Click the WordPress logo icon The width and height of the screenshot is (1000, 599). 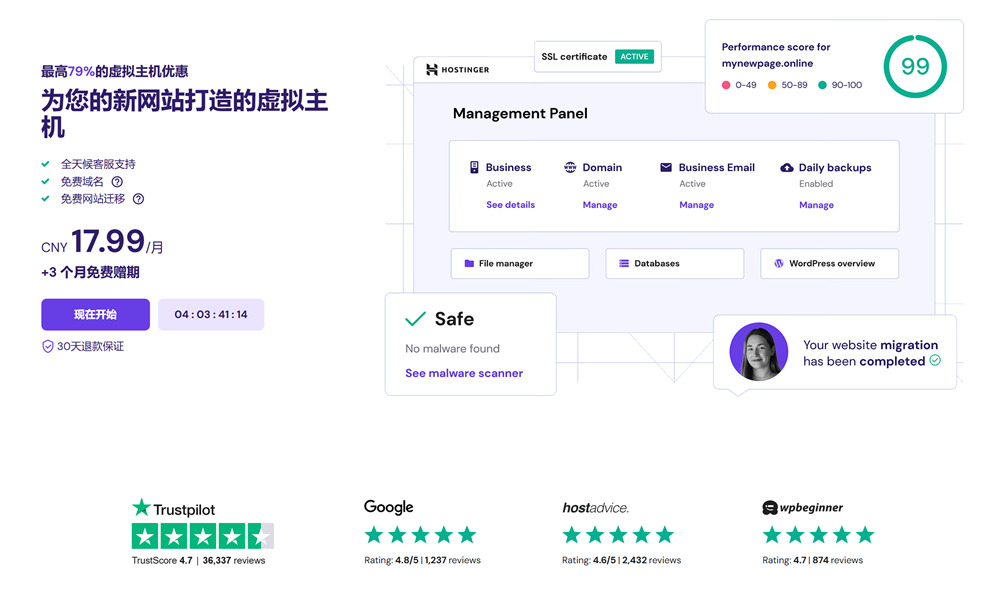779,263
